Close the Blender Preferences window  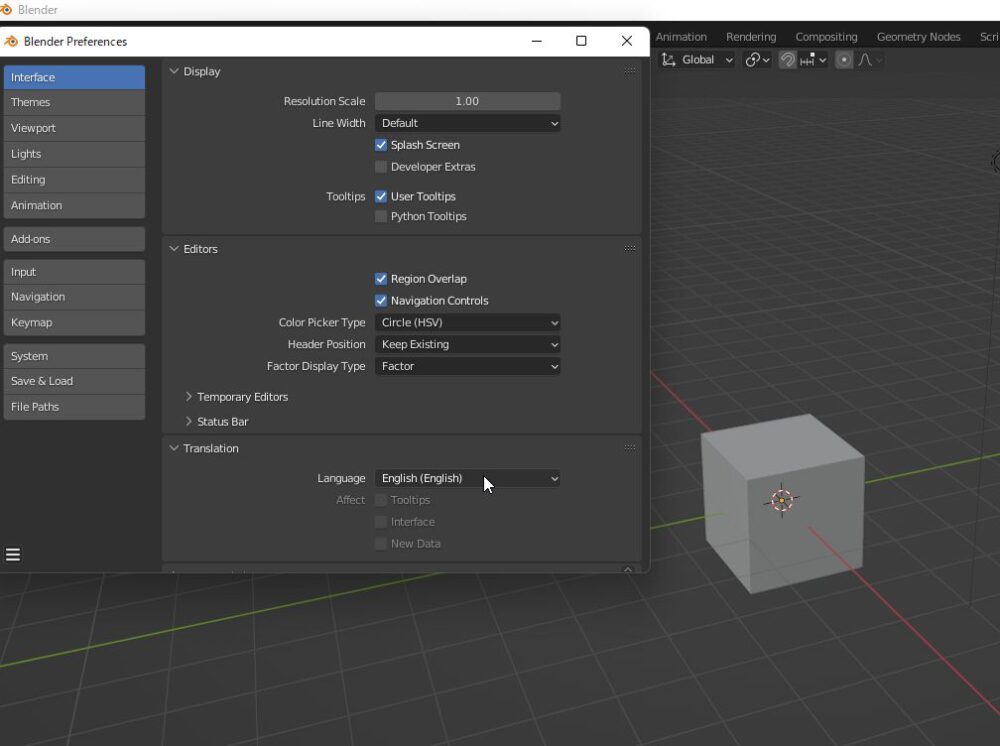(x=627, y=41)
